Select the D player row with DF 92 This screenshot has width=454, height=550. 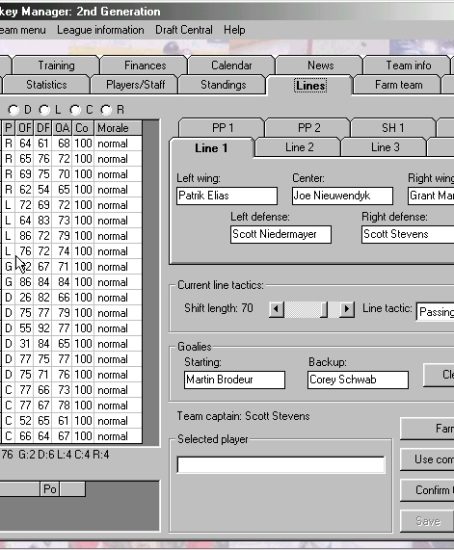72,329
